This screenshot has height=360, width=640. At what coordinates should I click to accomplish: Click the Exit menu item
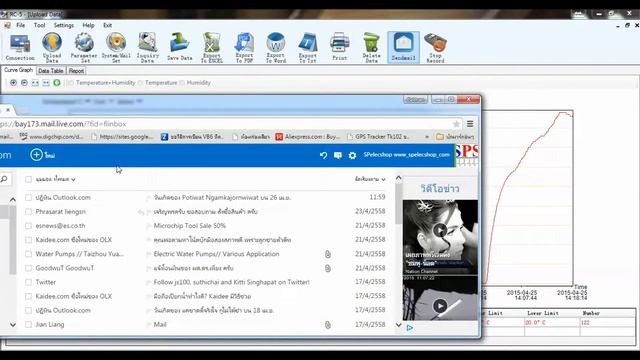tap(107, 25)
